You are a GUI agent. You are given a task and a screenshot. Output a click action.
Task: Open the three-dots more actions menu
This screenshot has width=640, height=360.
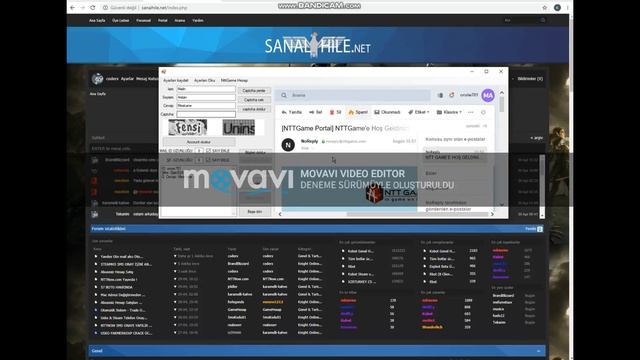pos(471,112)
